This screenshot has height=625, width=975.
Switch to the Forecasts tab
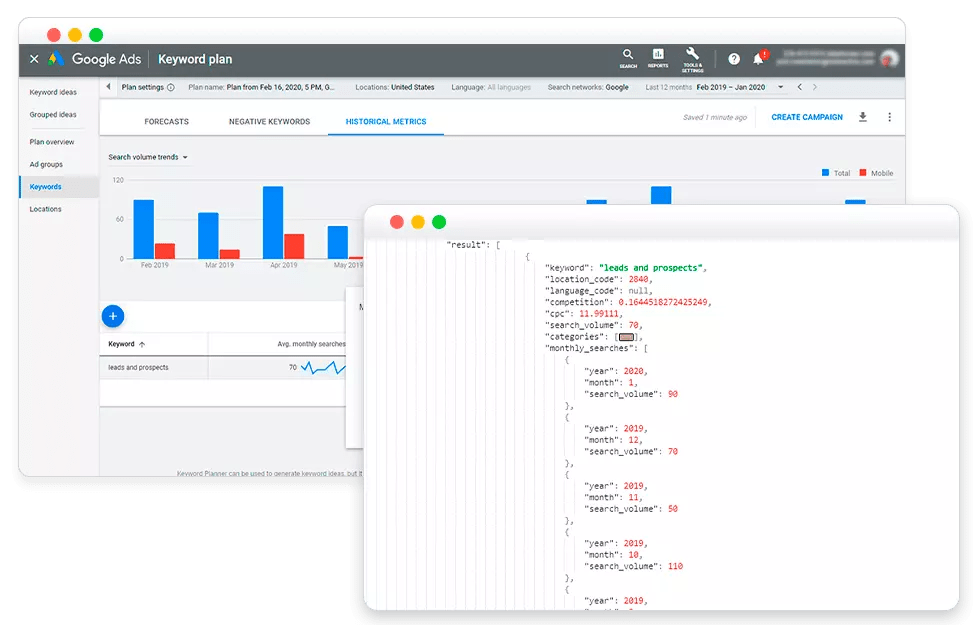pyautogui.click(x=166, y=120)
